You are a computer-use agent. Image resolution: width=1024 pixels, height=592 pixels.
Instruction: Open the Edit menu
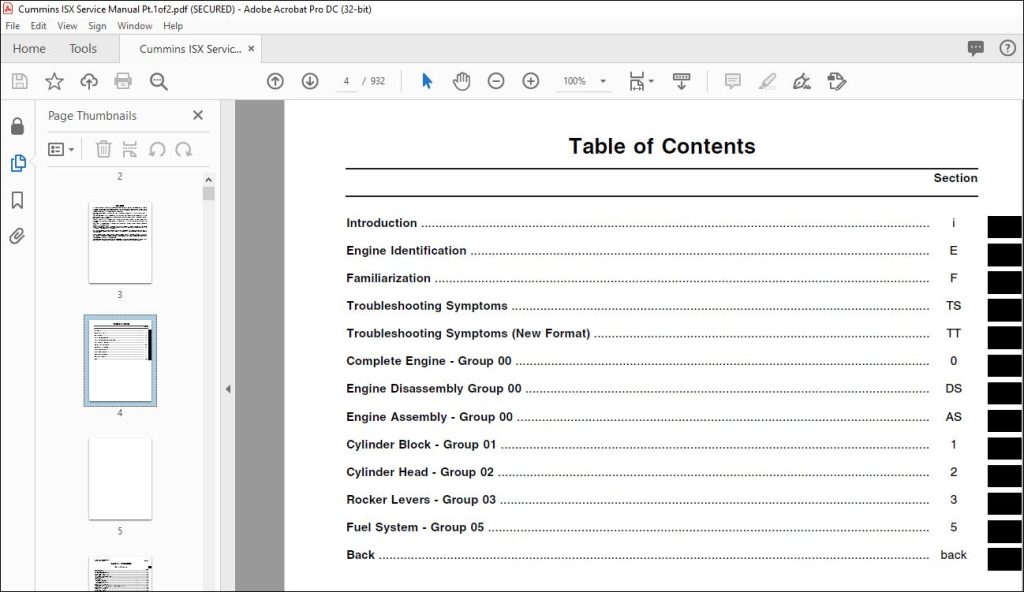pyautogui.click(x=39, y=26)
